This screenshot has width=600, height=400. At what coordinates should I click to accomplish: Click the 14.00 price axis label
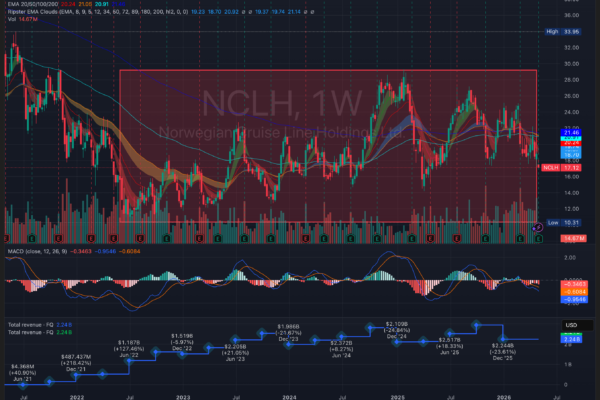tap(571, 193)
